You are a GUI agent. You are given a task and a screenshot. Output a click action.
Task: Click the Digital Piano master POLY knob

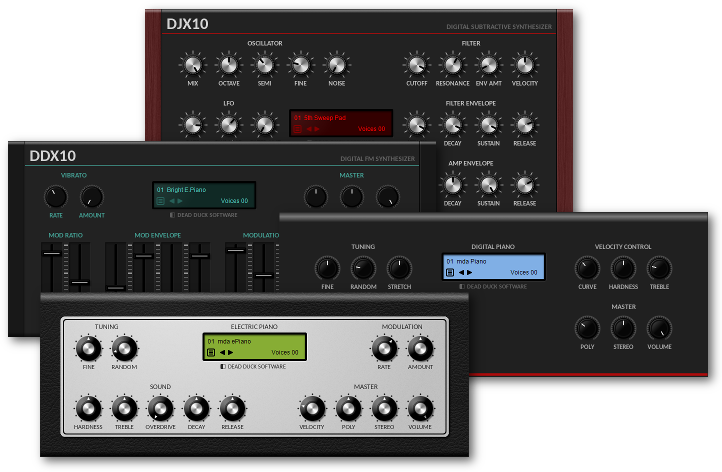pos(587,328)
